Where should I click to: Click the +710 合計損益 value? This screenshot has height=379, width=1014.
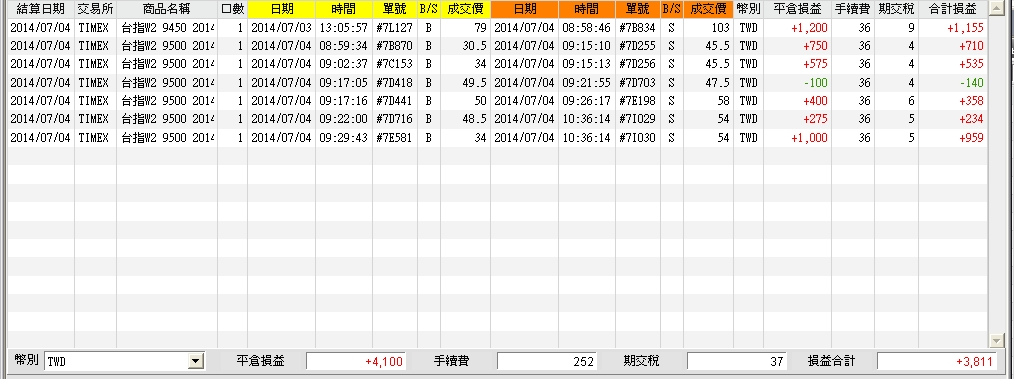coord(971,46)
